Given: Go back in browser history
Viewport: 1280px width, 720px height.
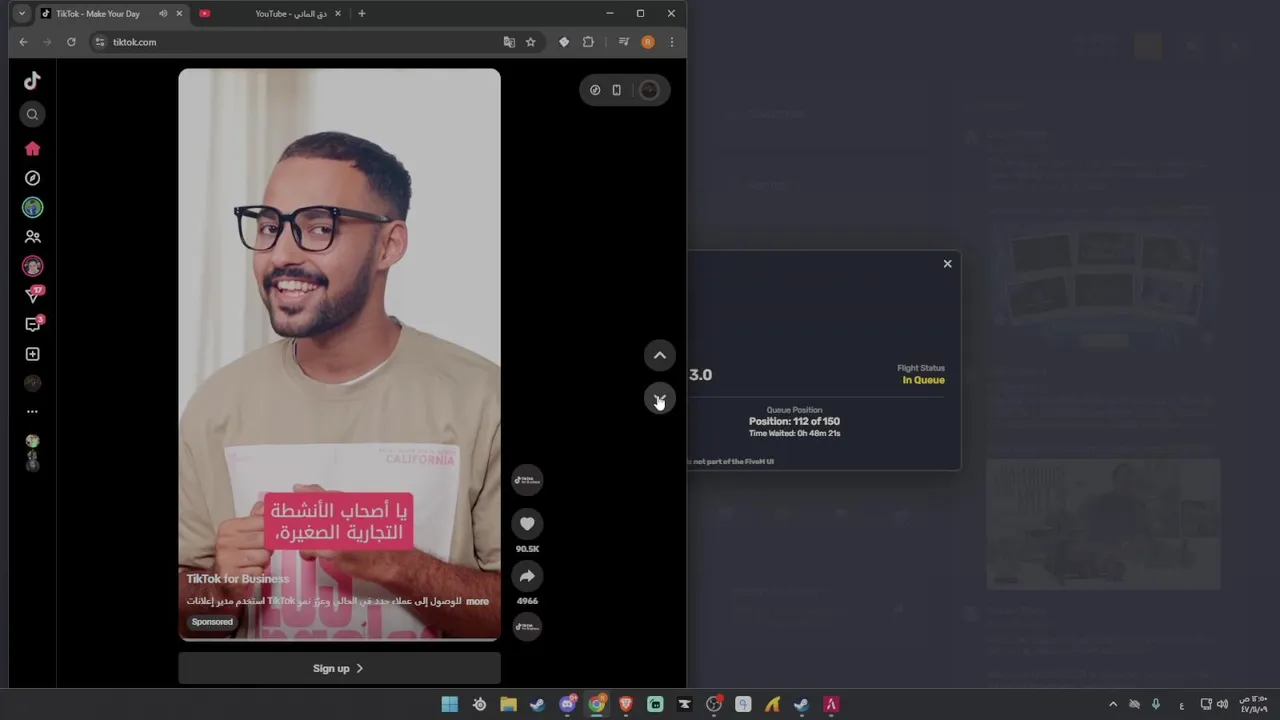Looking at the screenshot, I should point(23,42).
